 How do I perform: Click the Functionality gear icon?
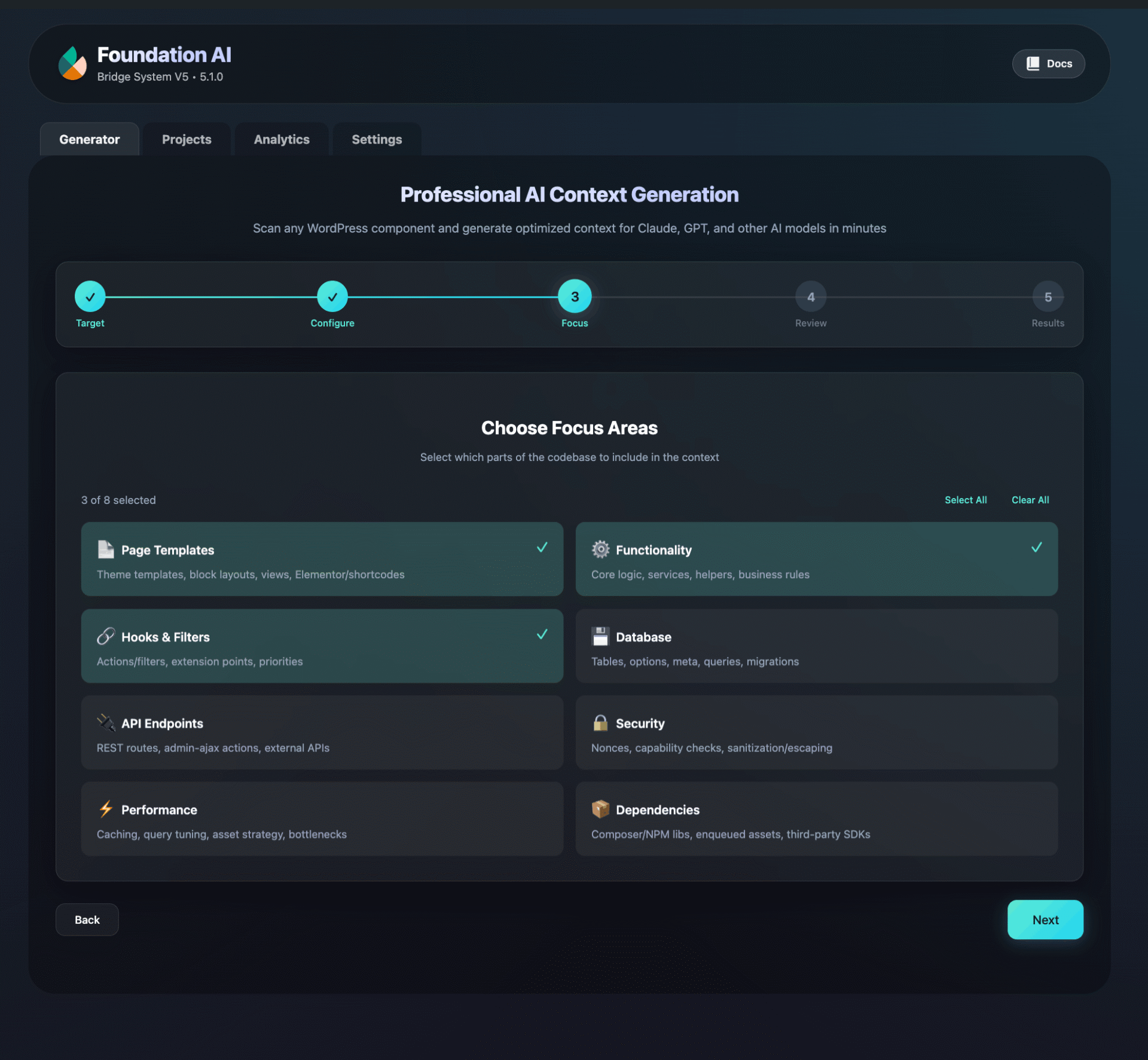(600, 549)
